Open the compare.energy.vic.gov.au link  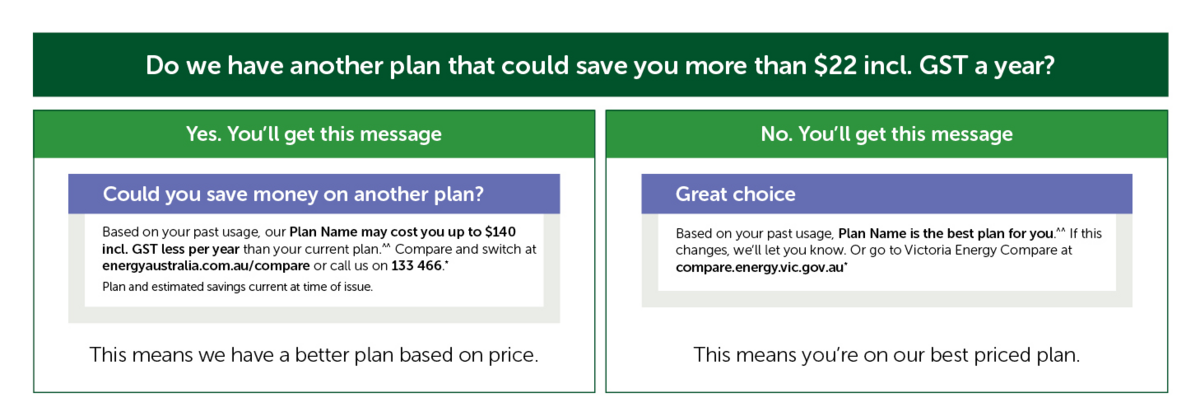coord(760,267)
